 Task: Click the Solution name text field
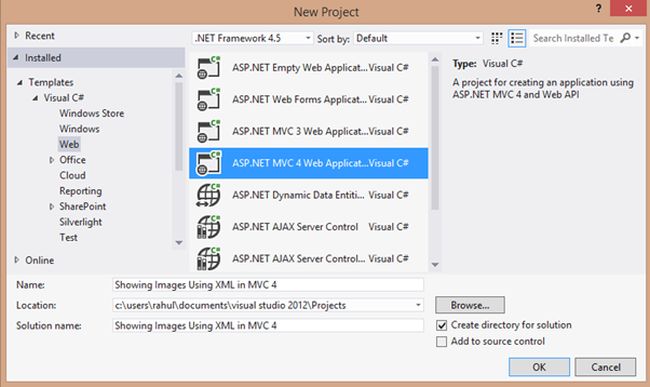268,326
